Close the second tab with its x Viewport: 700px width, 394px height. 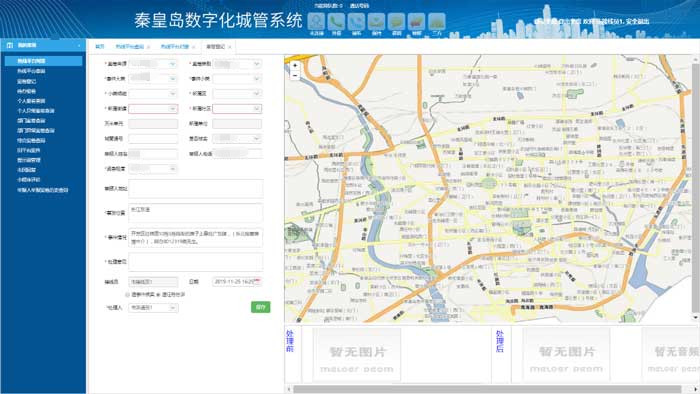[x=148, y=47]
